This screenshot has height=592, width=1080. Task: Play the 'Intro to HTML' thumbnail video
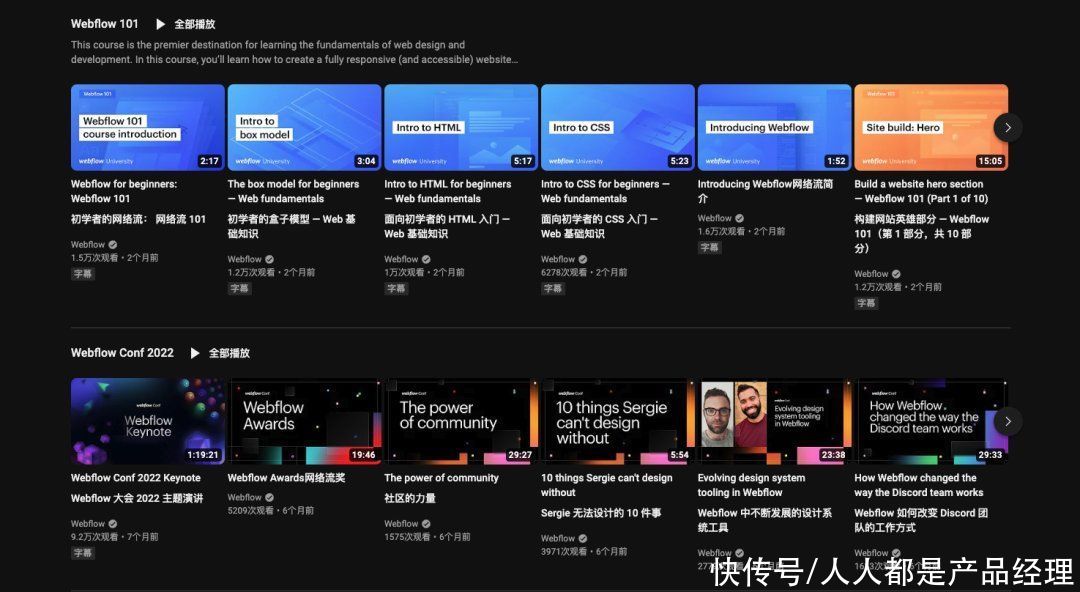pos(461,127)
